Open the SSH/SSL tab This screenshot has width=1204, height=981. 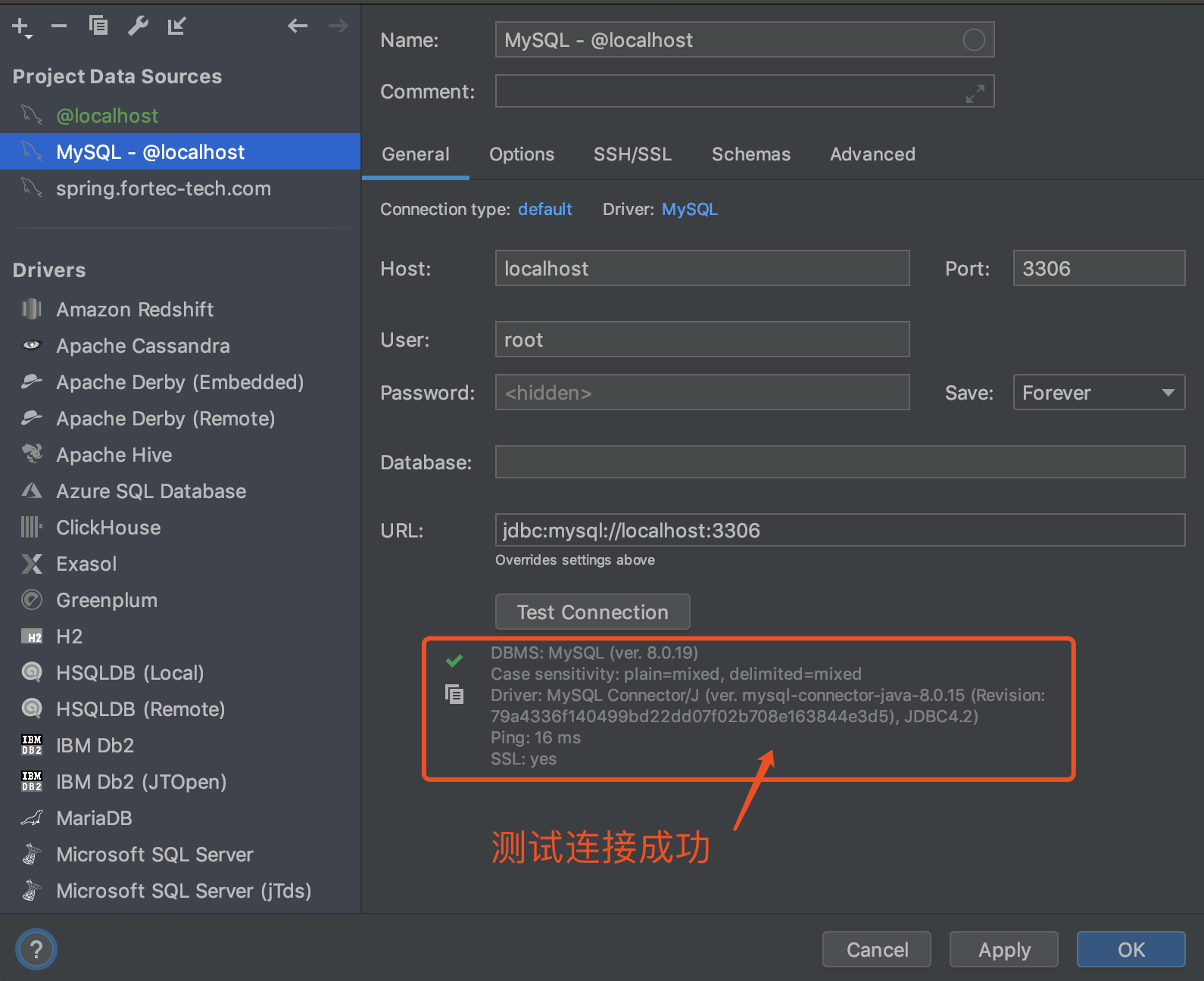click(632, 154)
